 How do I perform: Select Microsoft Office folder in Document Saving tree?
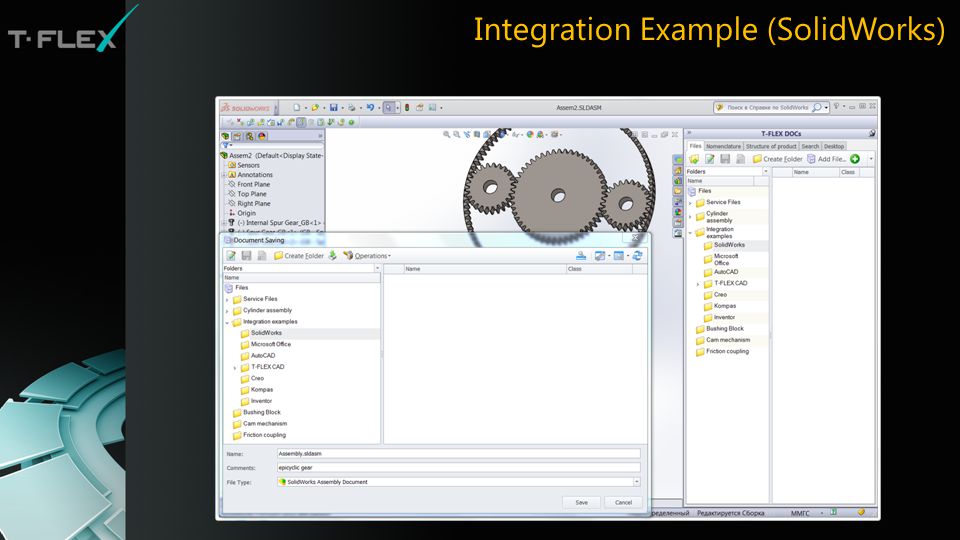[271, 344]
